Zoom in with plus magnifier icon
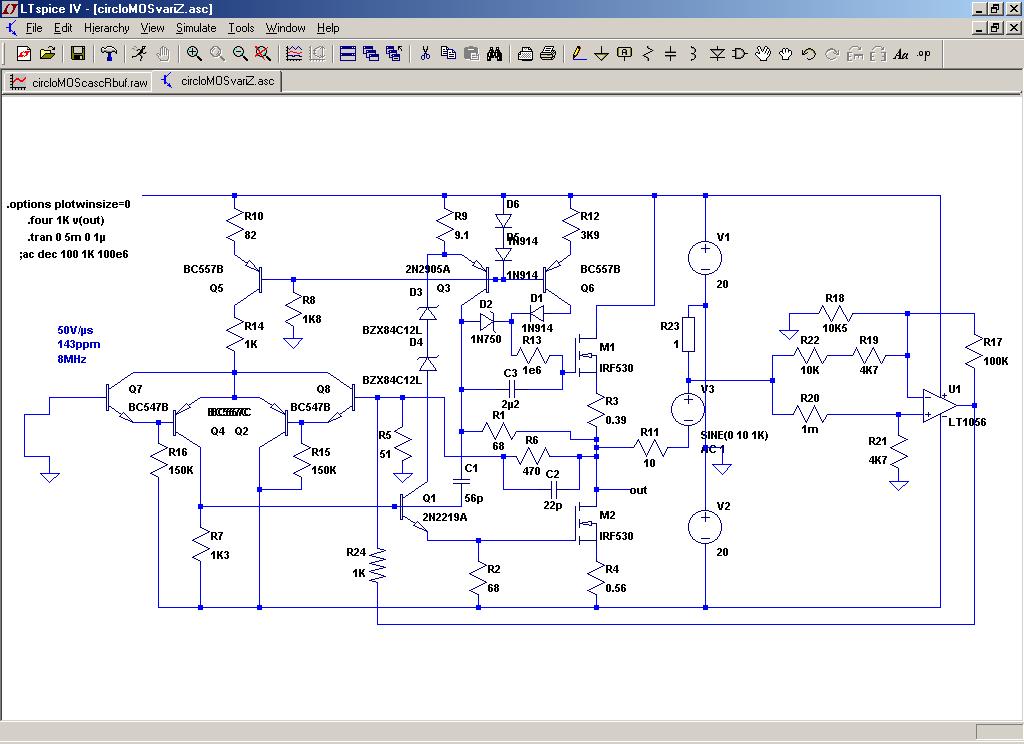The image size is (1024, 744). point(194,54)
